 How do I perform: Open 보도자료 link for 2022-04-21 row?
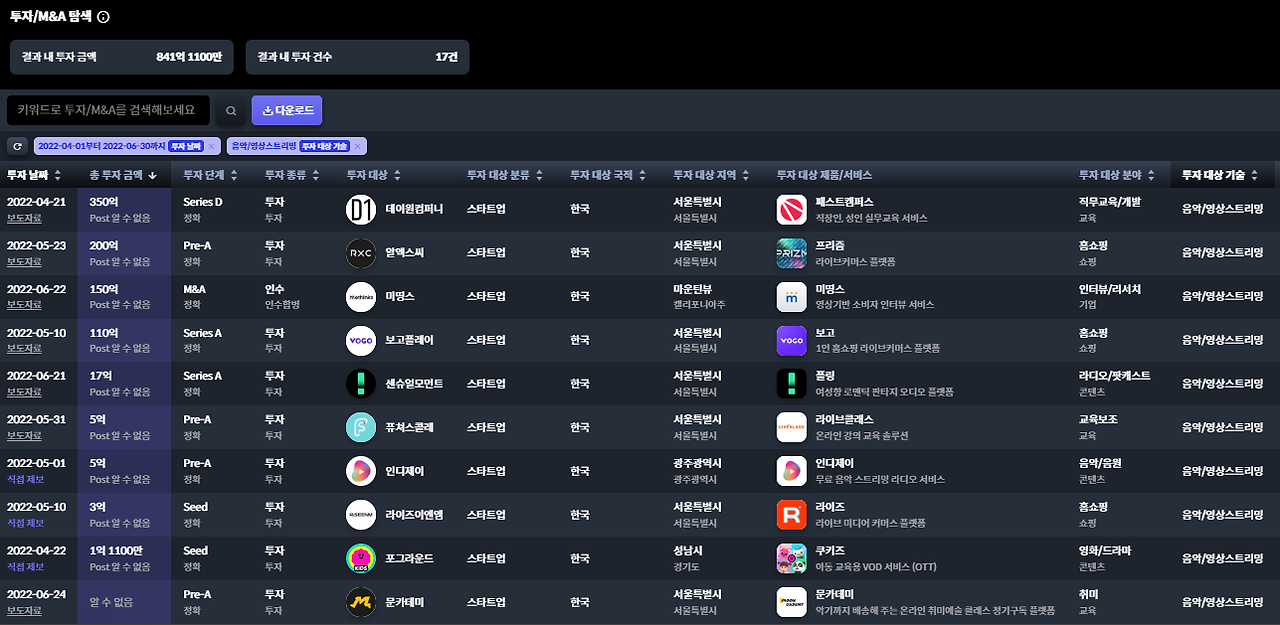(24, 218)
